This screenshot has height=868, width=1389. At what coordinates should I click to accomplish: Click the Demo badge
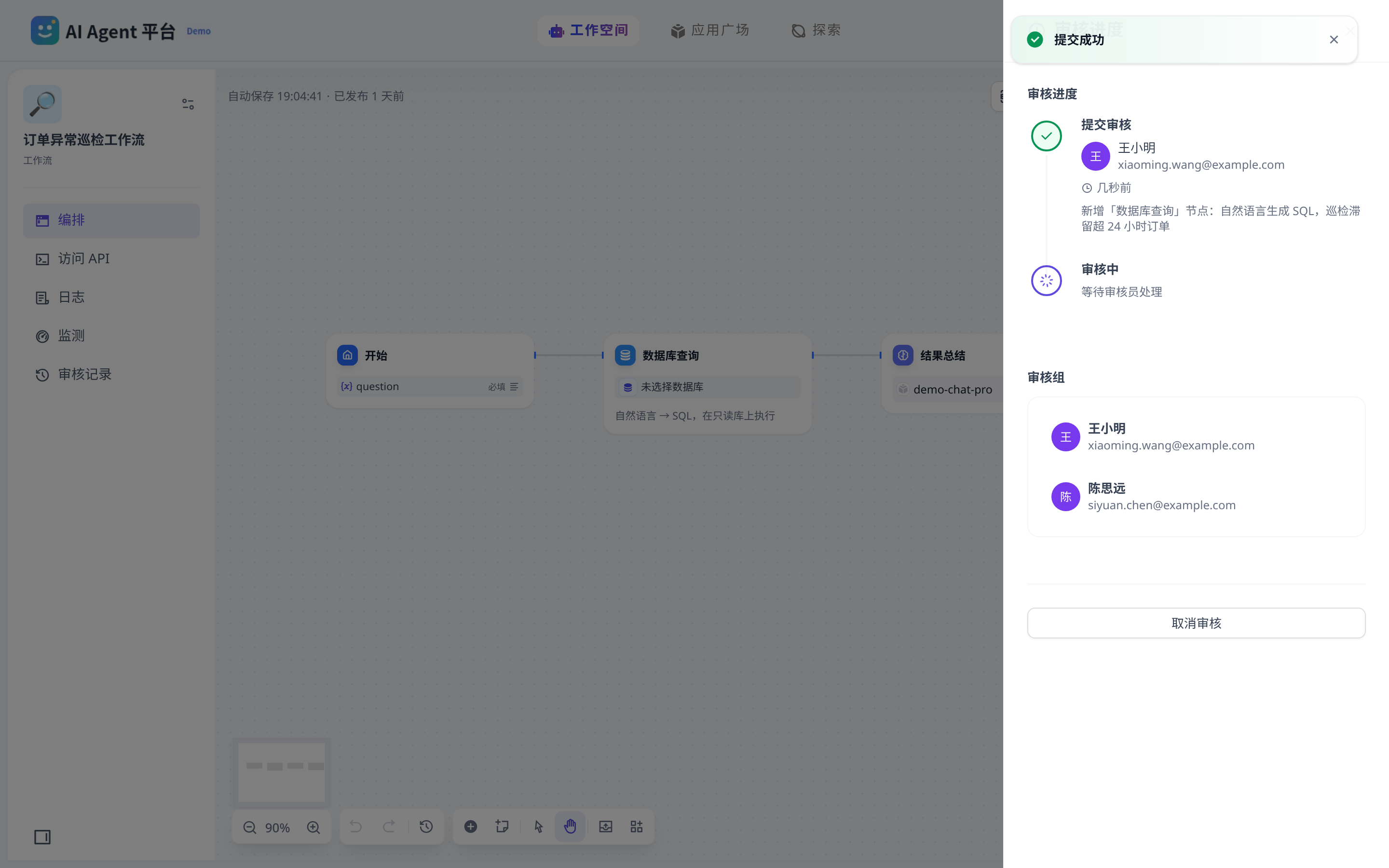point(199,31)
